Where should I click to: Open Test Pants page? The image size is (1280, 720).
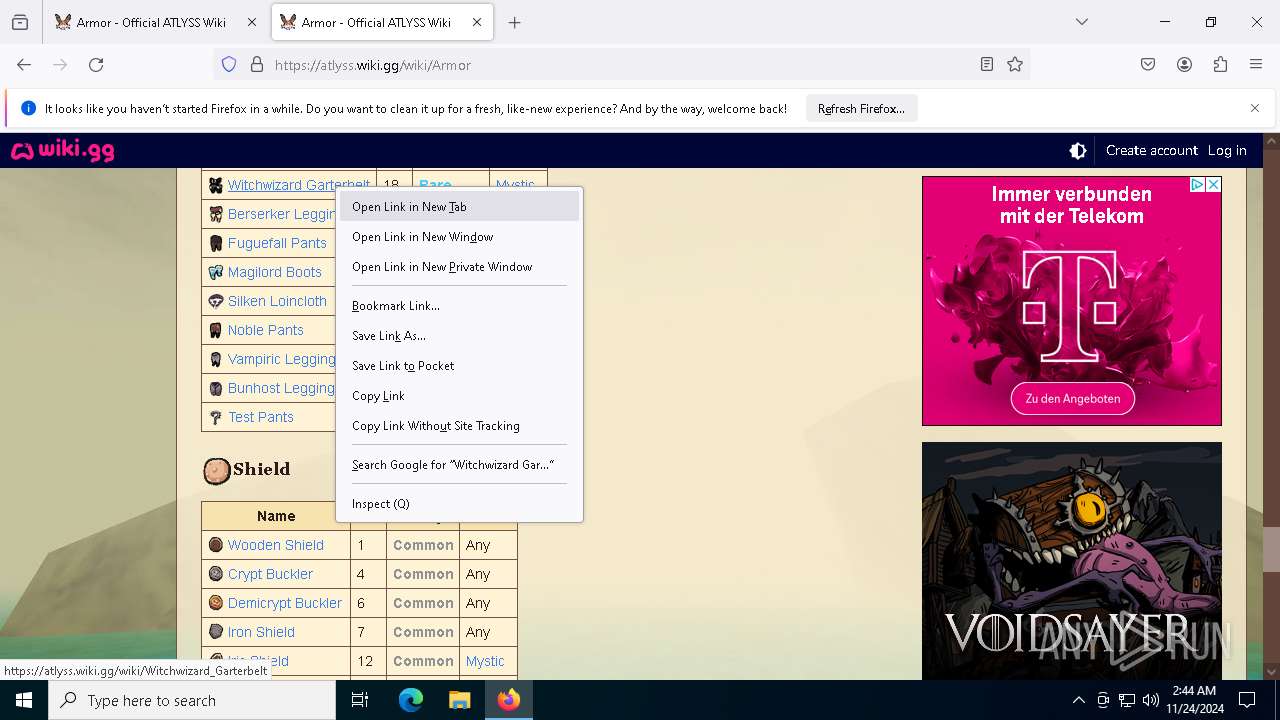(x=260, y=417)
